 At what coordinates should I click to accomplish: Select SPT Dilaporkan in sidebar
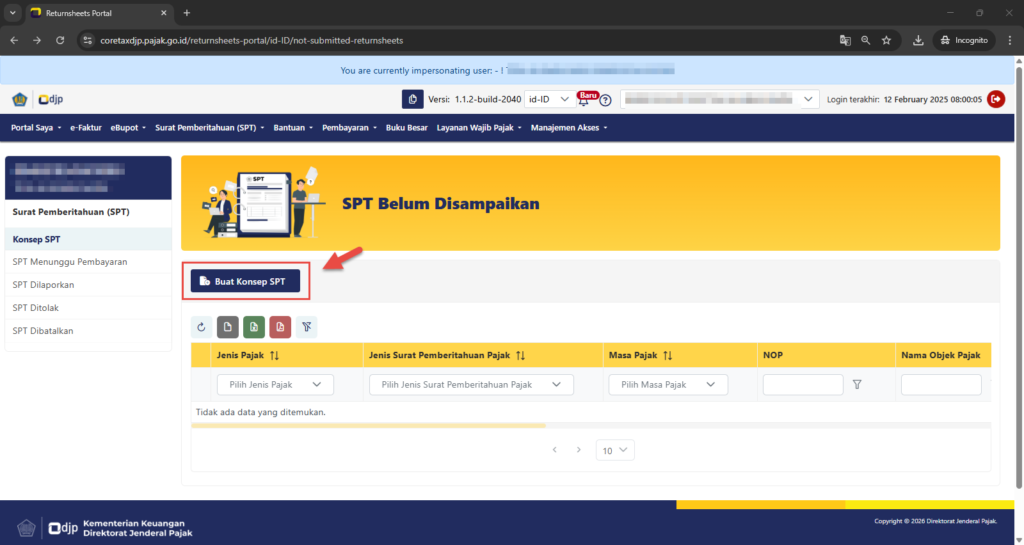pyautogui.click(x=44, y=285)
